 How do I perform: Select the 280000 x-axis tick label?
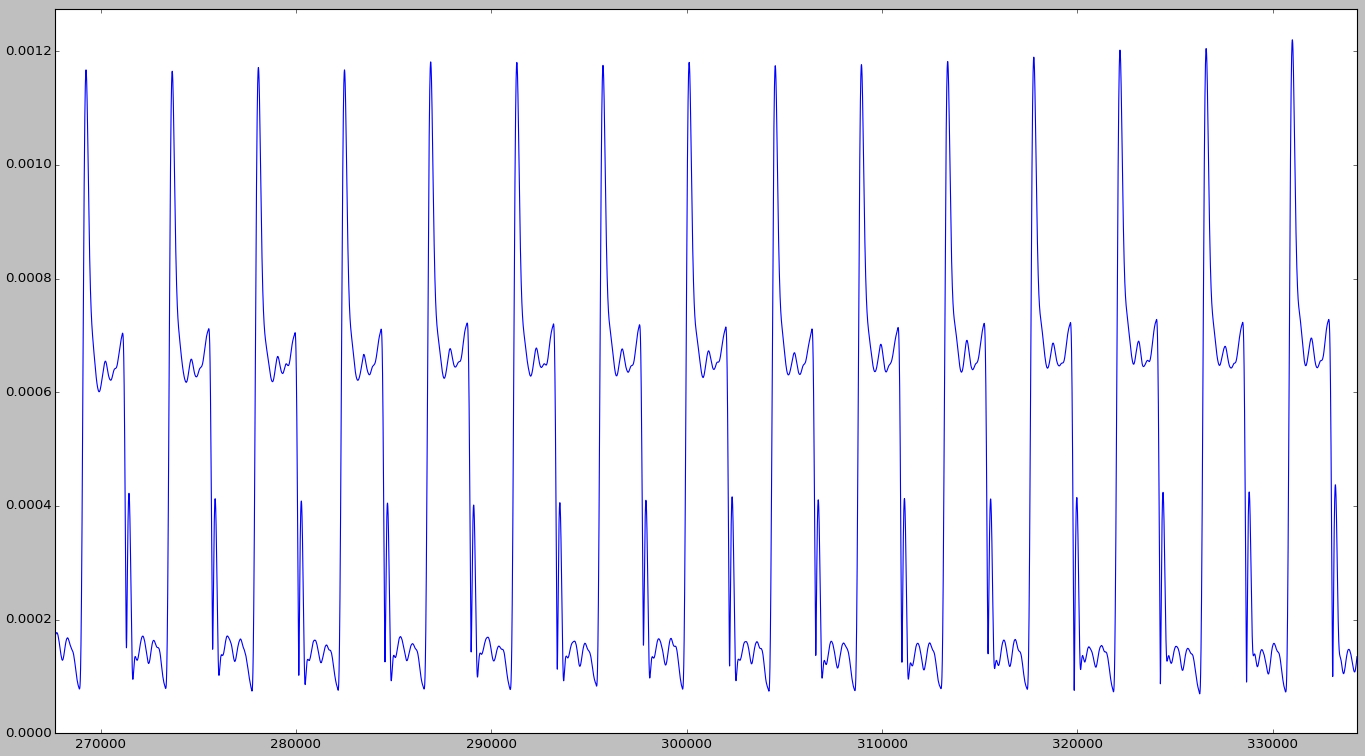tap(295, 746)
